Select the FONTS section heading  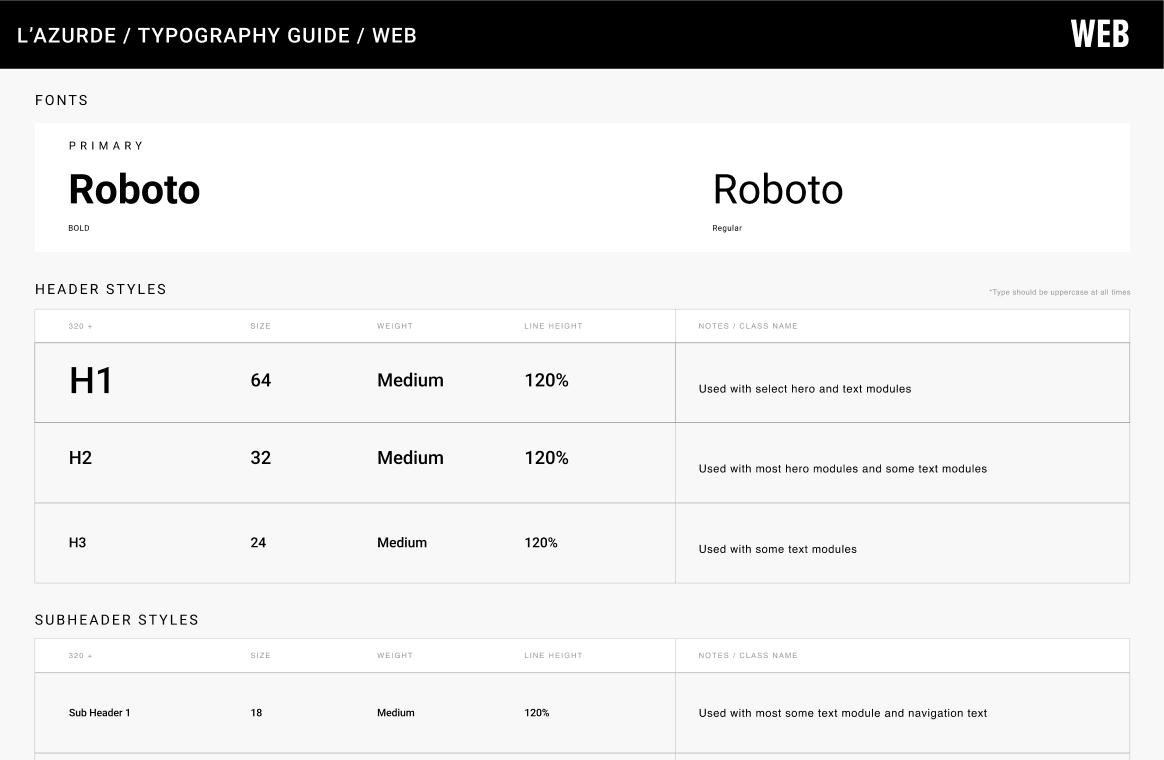pos(62,100)
